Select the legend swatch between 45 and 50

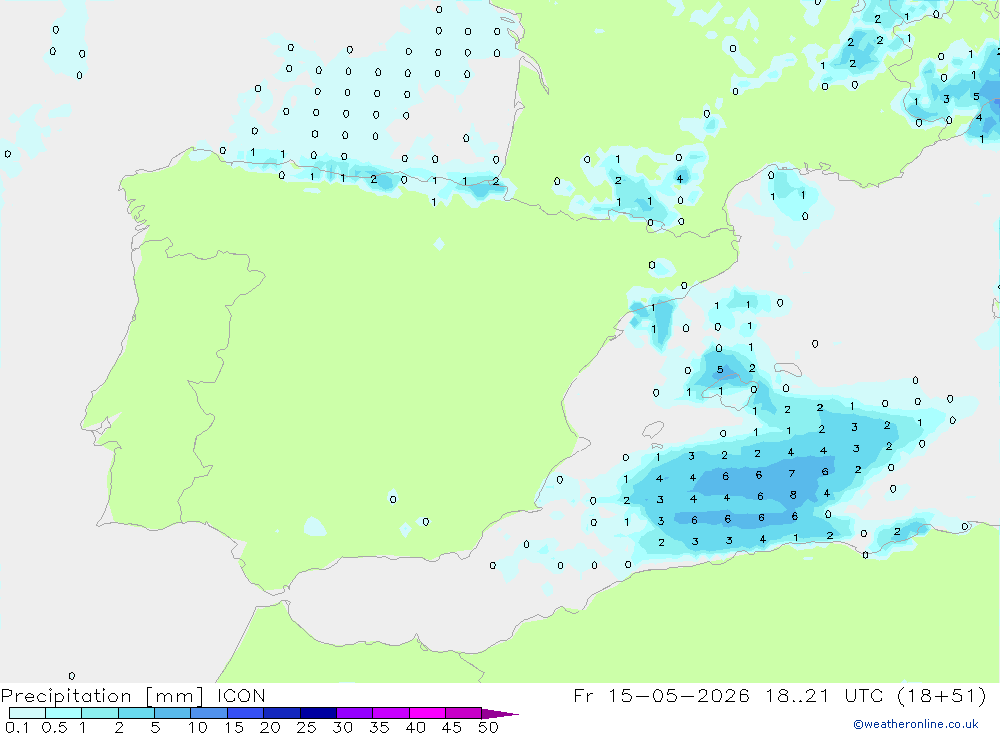[464, 713]
